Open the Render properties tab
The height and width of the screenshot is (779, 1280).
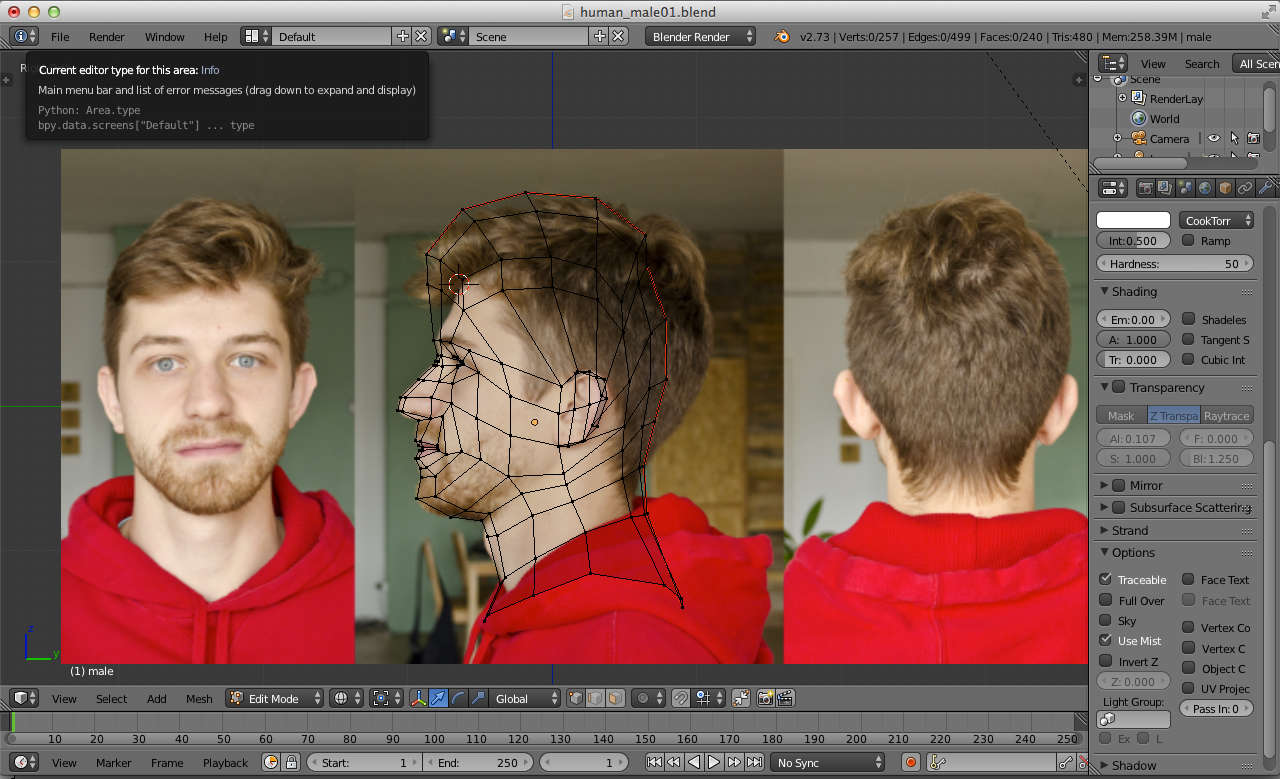[x=1146, y=188]
